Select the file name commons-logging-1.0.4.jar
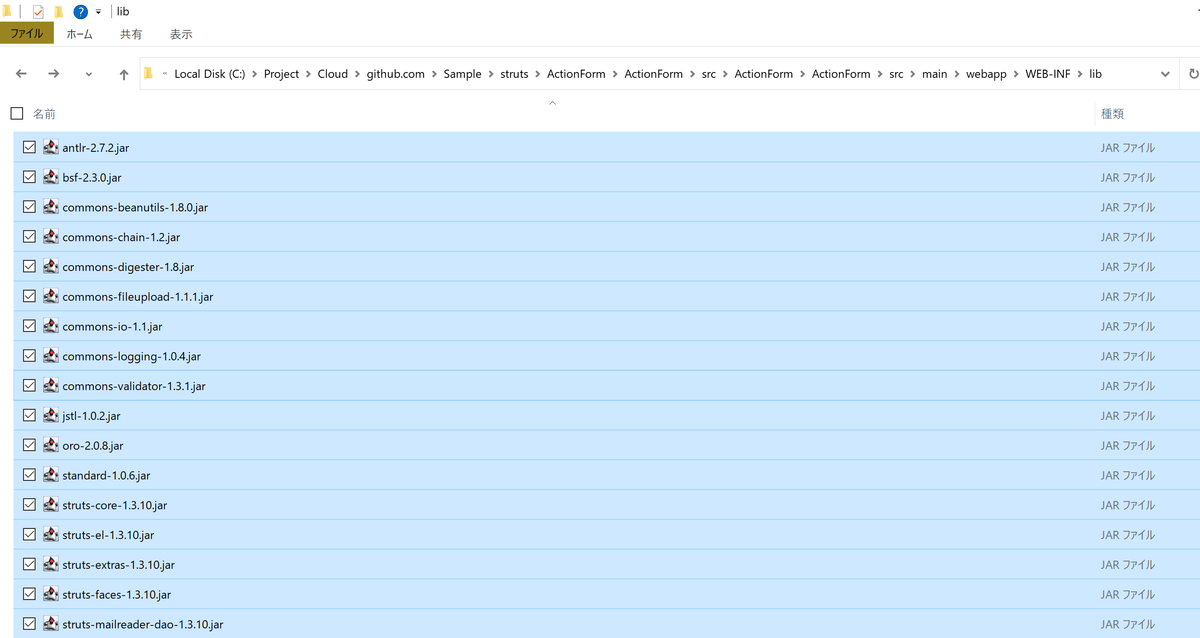Image resolution: width=1200 pixels, height=638 pixels. click(x=132, y=357)
